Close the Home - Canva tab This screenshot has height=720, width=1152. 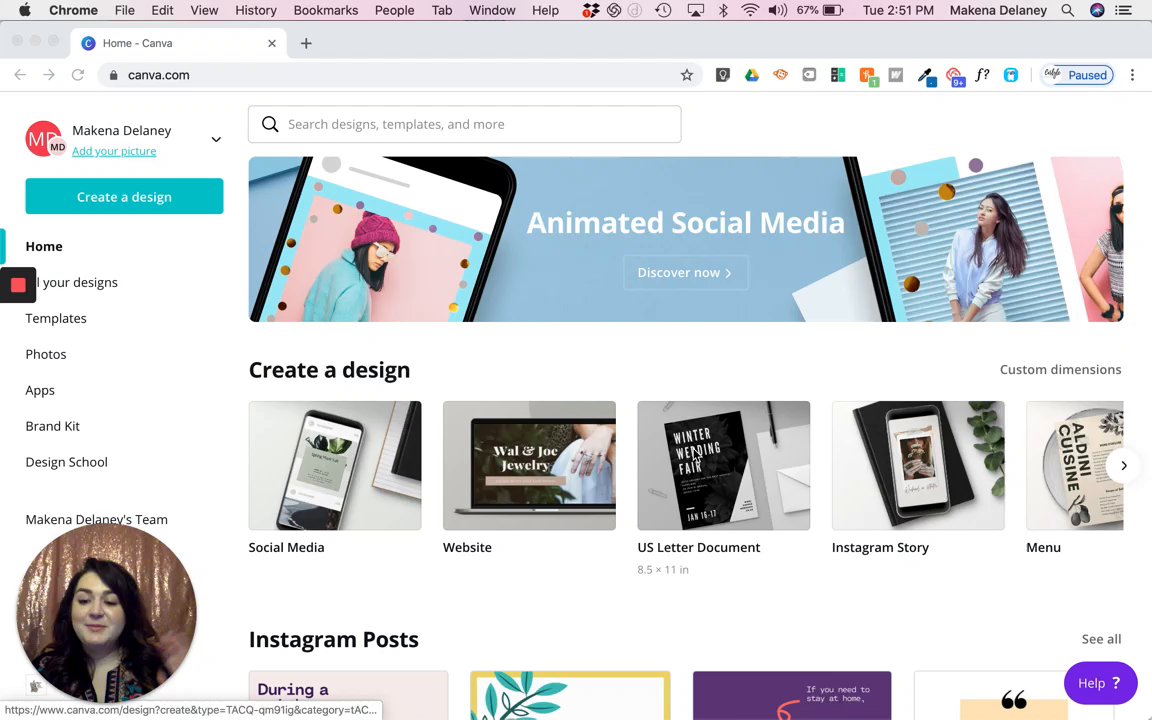(272, 43)
